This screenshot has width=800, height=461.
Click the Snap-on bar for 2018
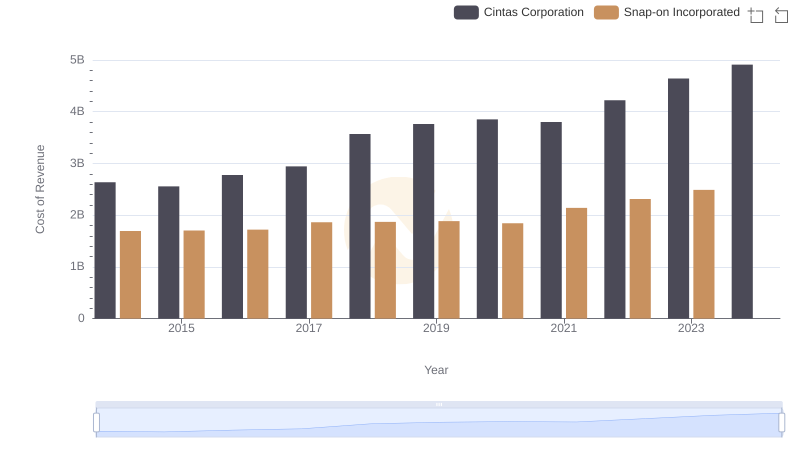[385, 270]
